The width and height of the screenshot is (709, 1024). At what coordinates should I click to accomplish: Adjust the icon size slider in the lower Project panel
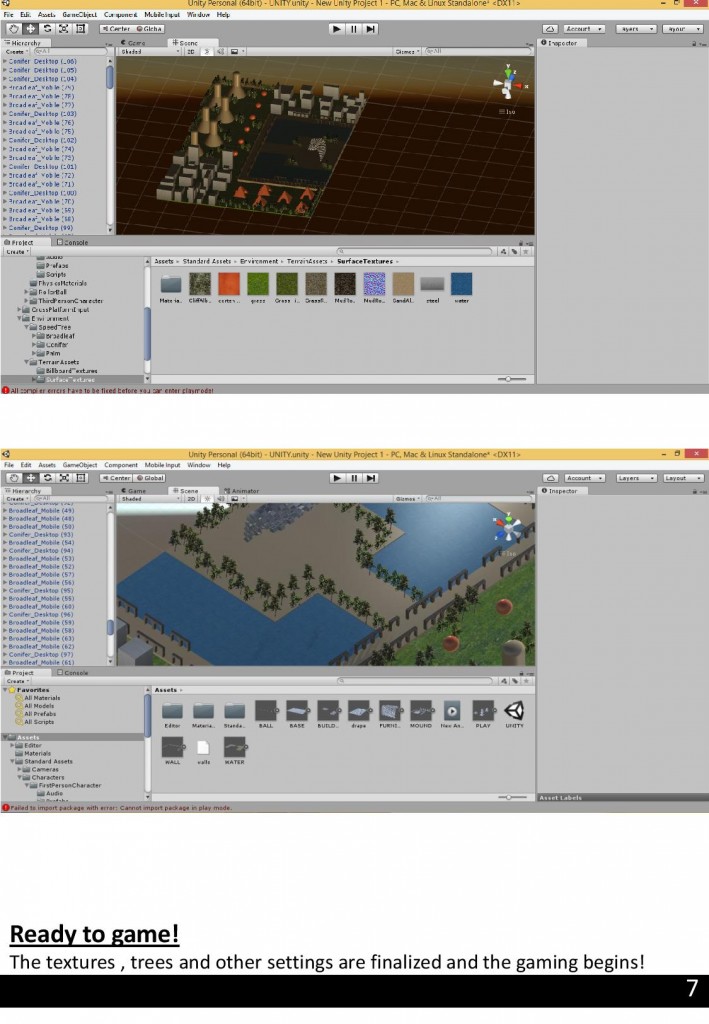[x=511, y=797]
